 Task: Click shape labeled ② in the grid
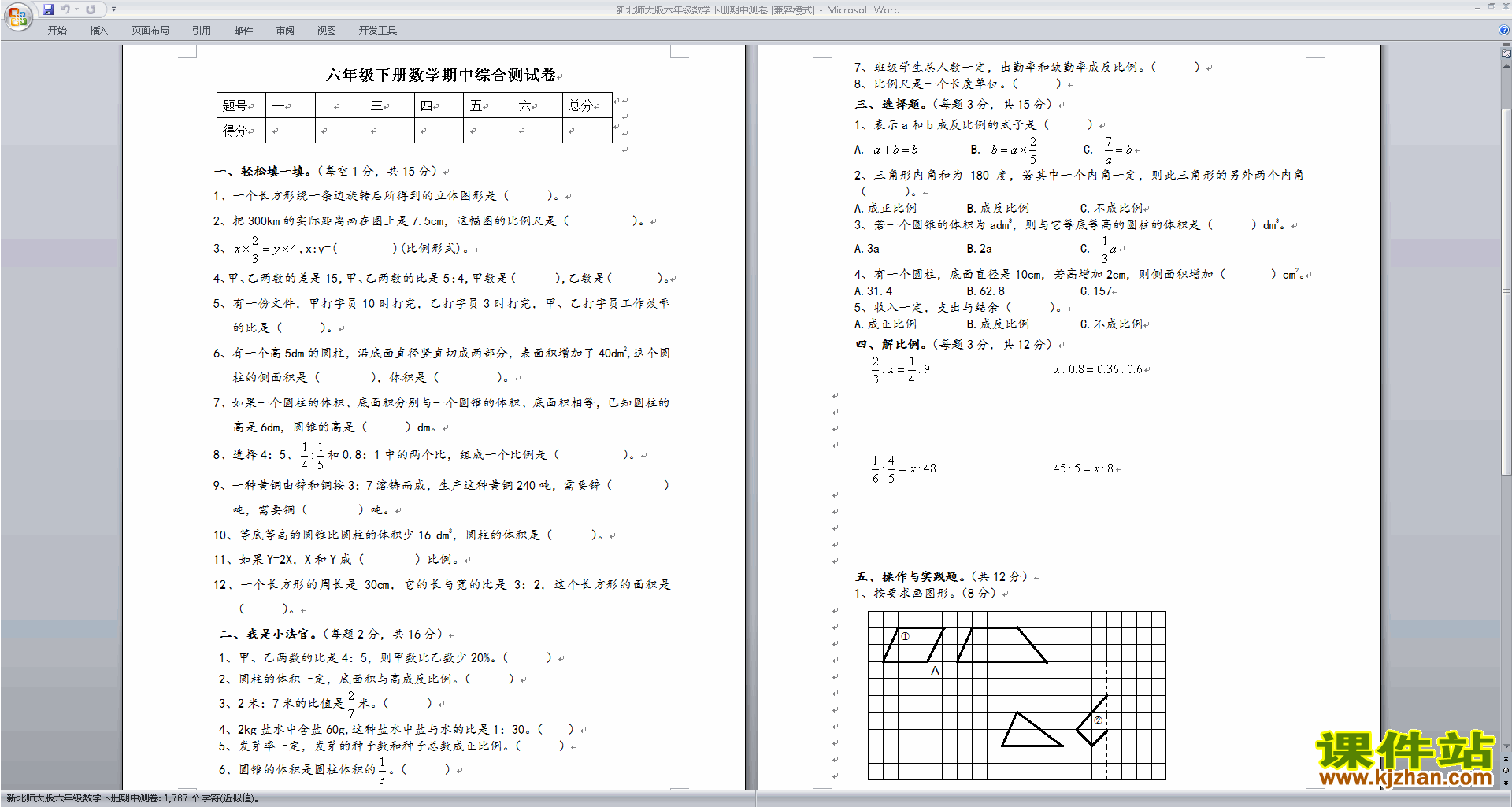(1092, 720)
